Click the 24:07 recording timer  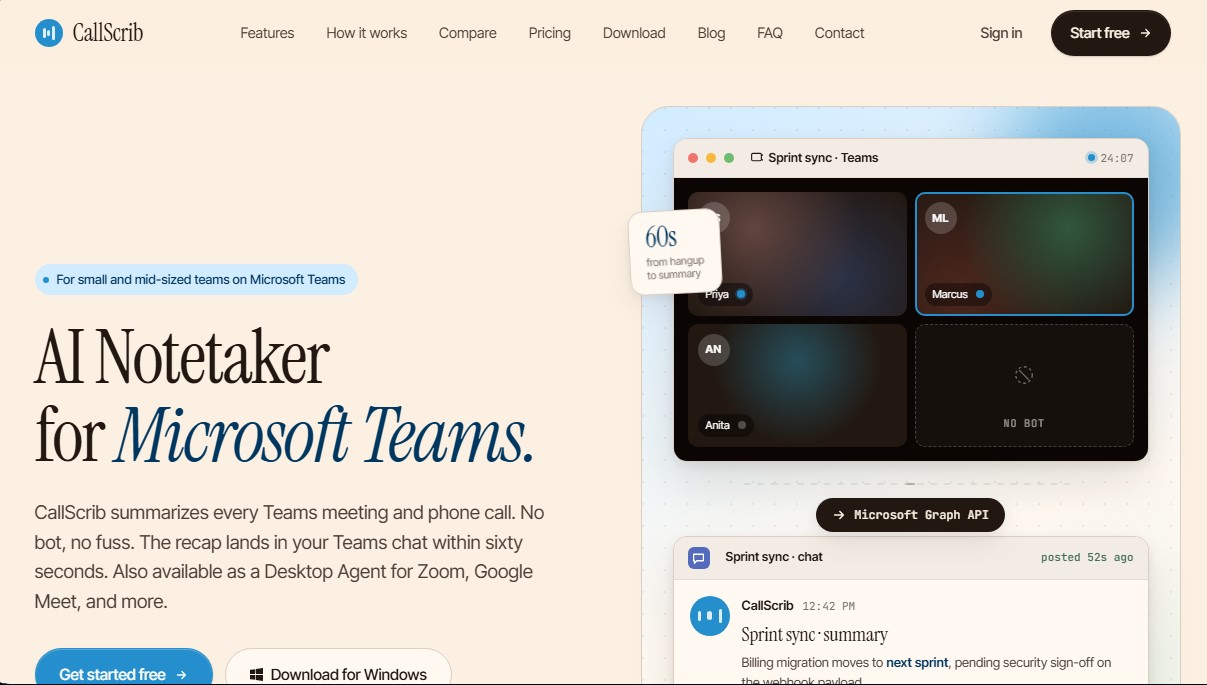[1116, 158]
